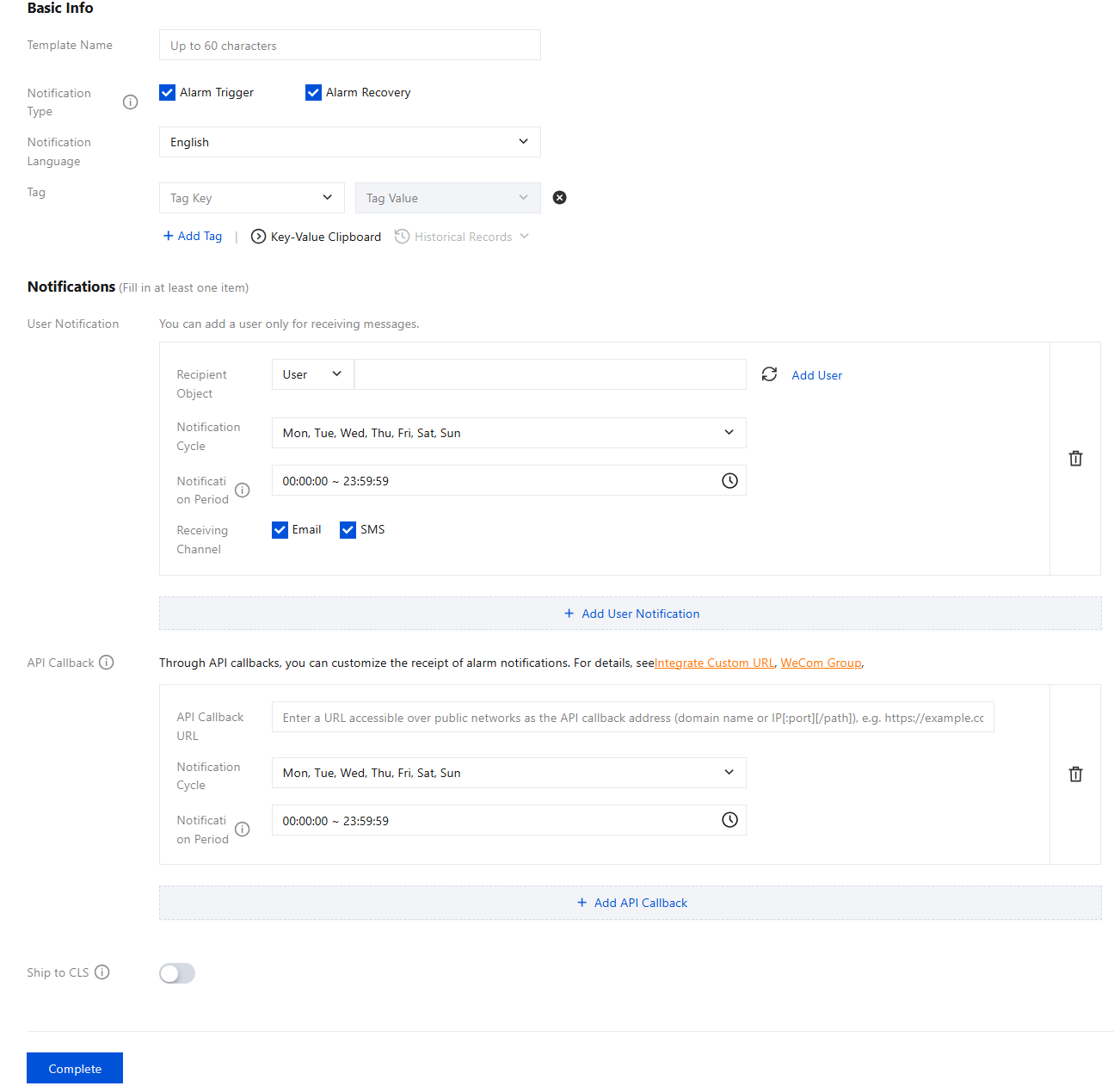Click the Template Name input field

(x=349, y=46)
